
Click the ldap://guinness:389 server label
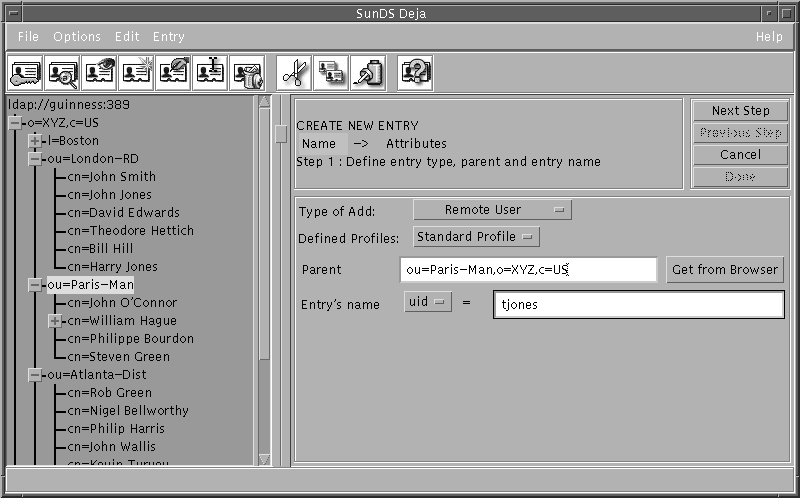(69, 105)
